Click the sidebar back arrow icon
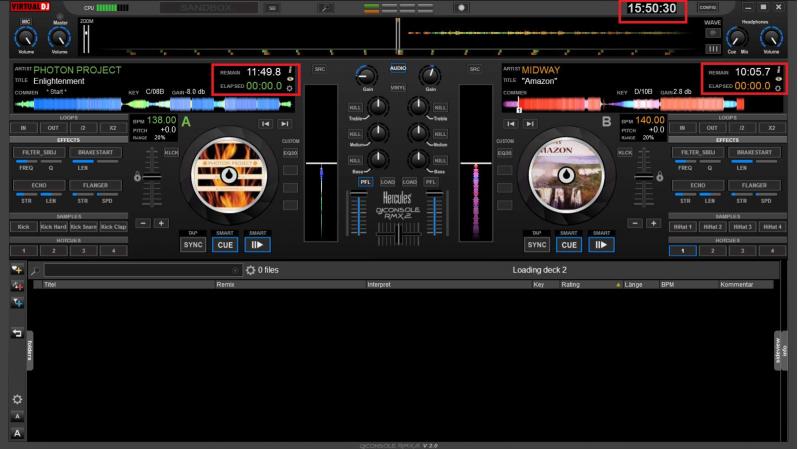 click(17, 333)
